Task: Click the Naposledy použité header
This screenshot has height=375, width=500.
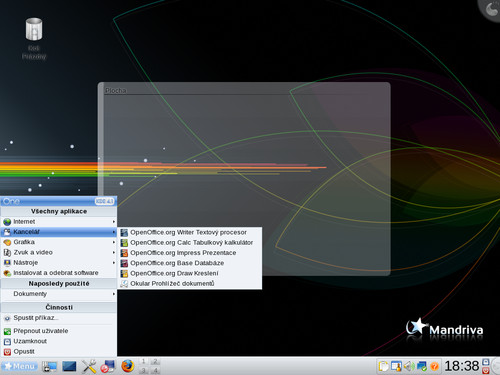Action: pos(59,284)
